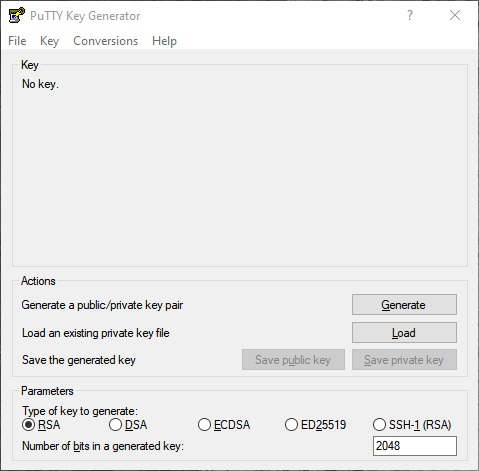Click the 'Actions' group heading
This screenshot has height=471, width=479.
click(38, 281)
